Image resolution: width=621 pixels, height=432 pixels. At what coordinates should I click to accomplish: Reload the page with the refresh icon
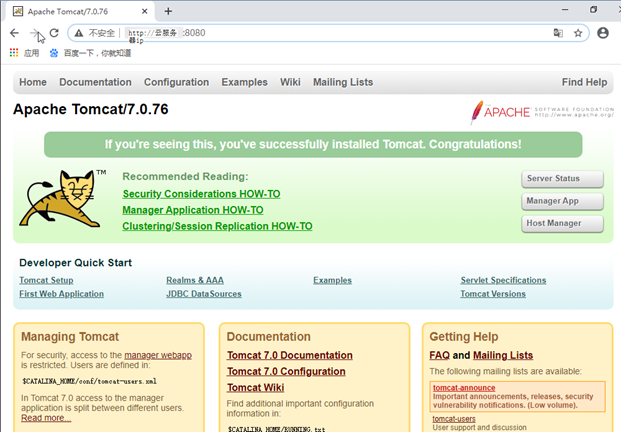[54, 33]
